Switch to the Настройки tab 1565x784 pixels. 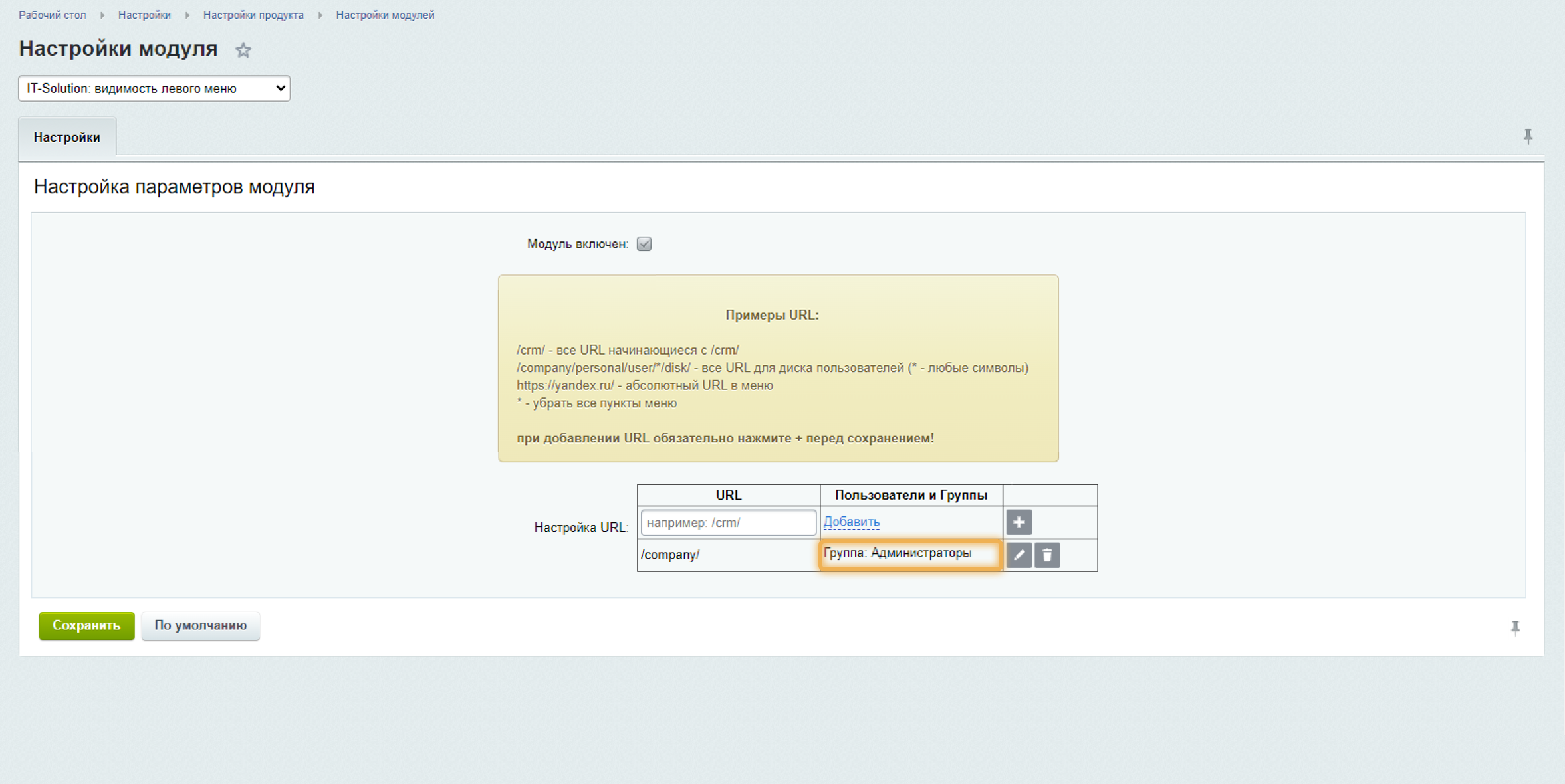pyautogui.click(x=67, y=137)
